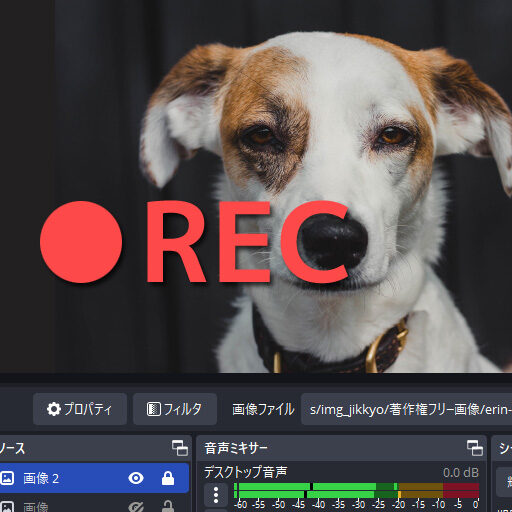Unlock the 画像 2 source via padlock icon

point(168,478)
